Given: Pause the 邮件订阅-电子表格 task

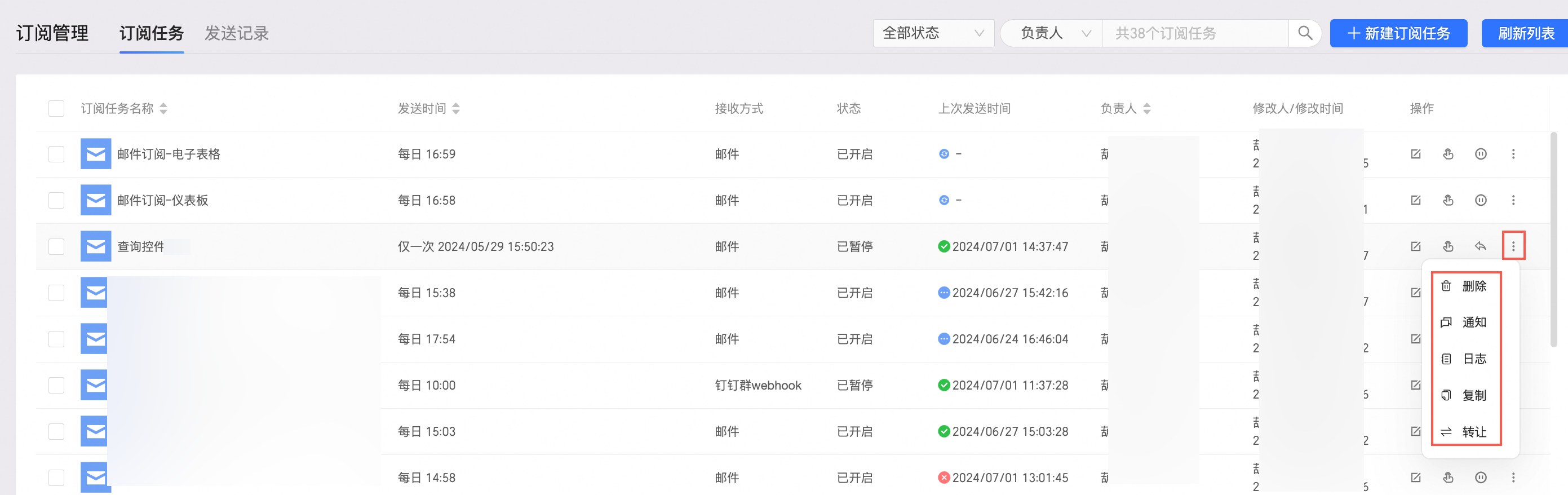Looking at the screenshot, I should (x=1480, y=154).
